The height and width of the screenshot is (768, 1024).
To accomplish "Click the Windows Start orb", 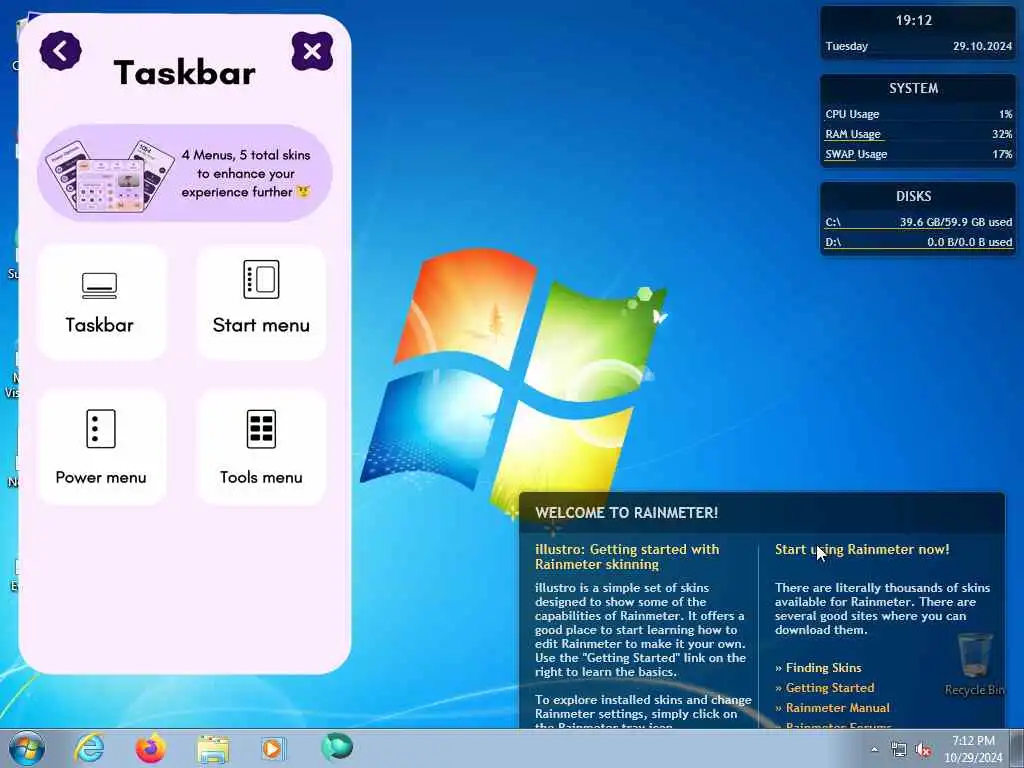I will [x=27, y=748].
